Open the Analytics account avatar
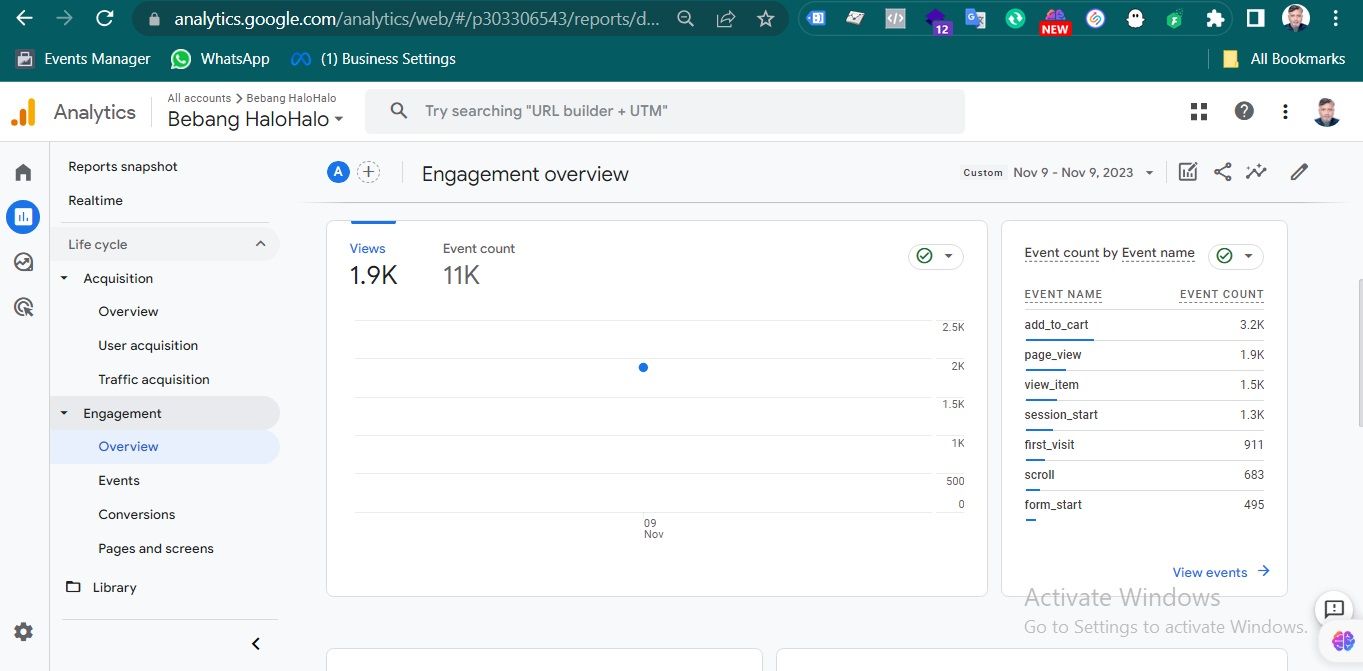Viewport: 1363px width, 671px height. point(1327,111)
